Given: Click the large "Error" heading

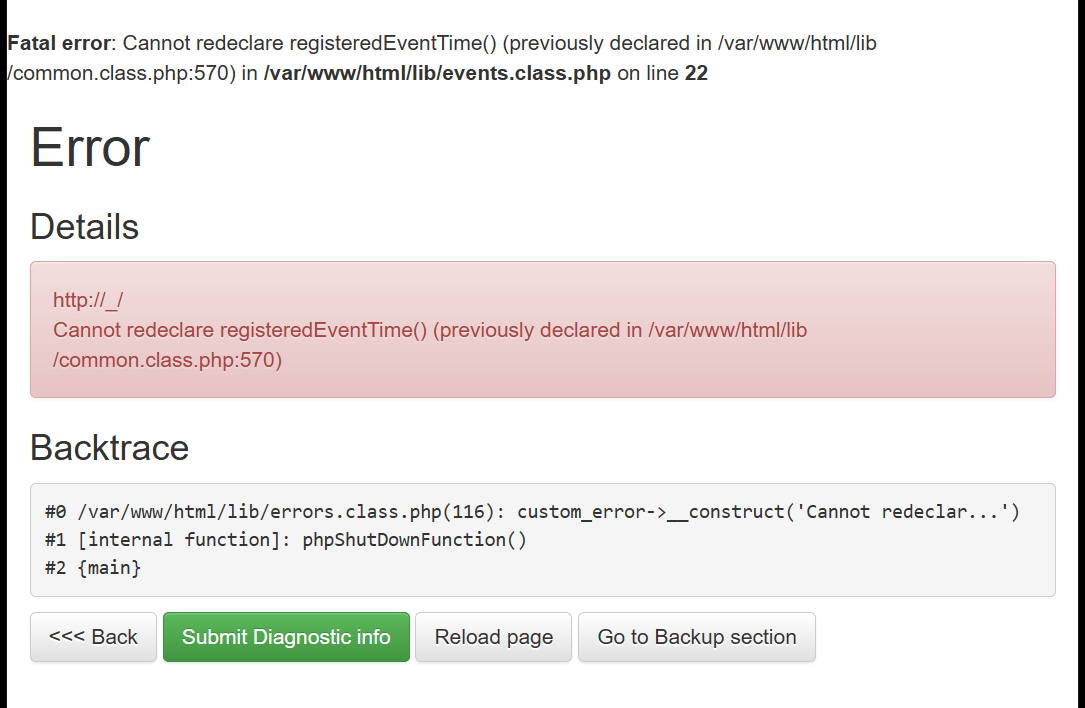Looking at the screenshot, I should click(90, 148).
